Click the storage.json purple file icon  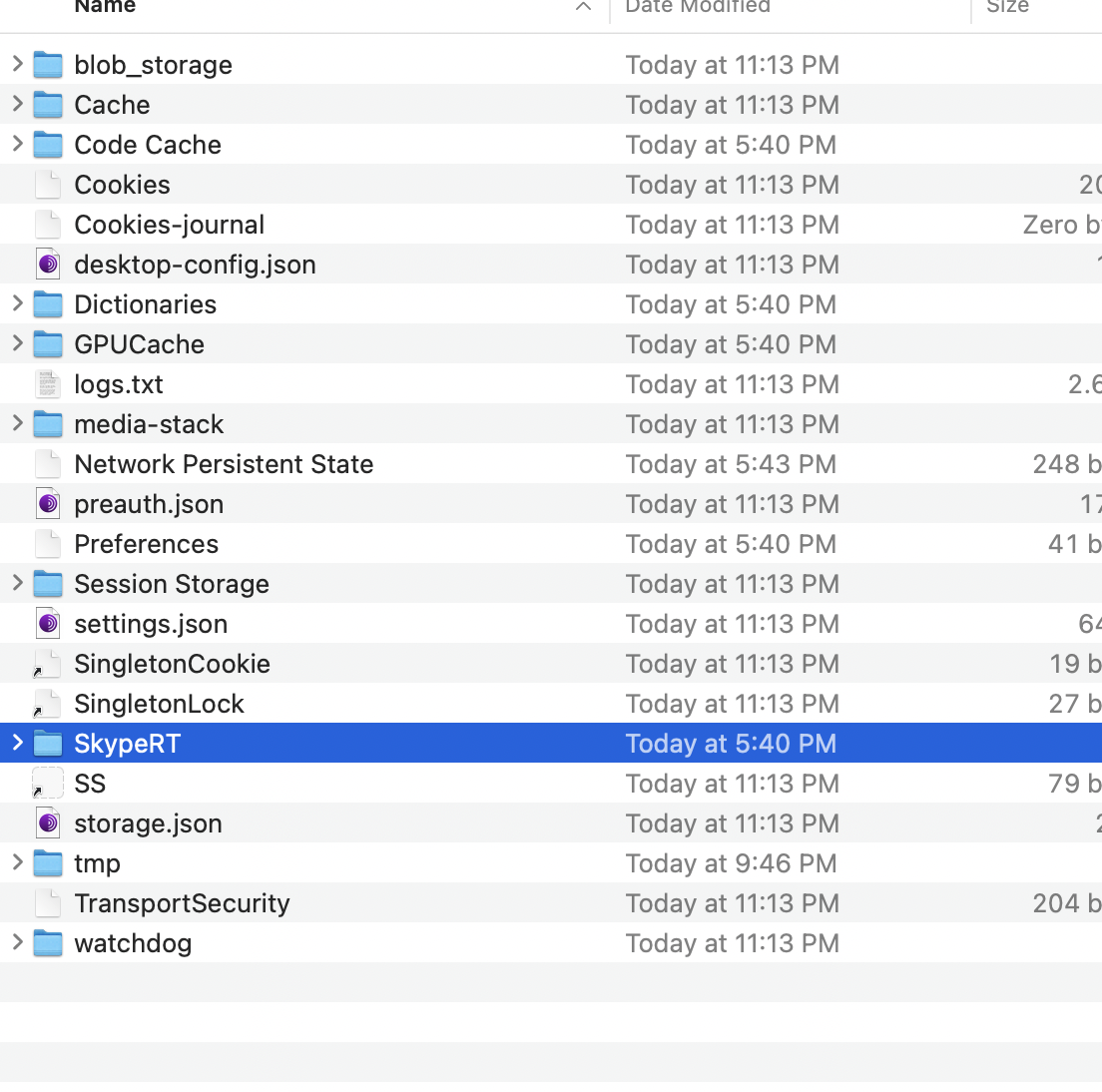point(48,822)
